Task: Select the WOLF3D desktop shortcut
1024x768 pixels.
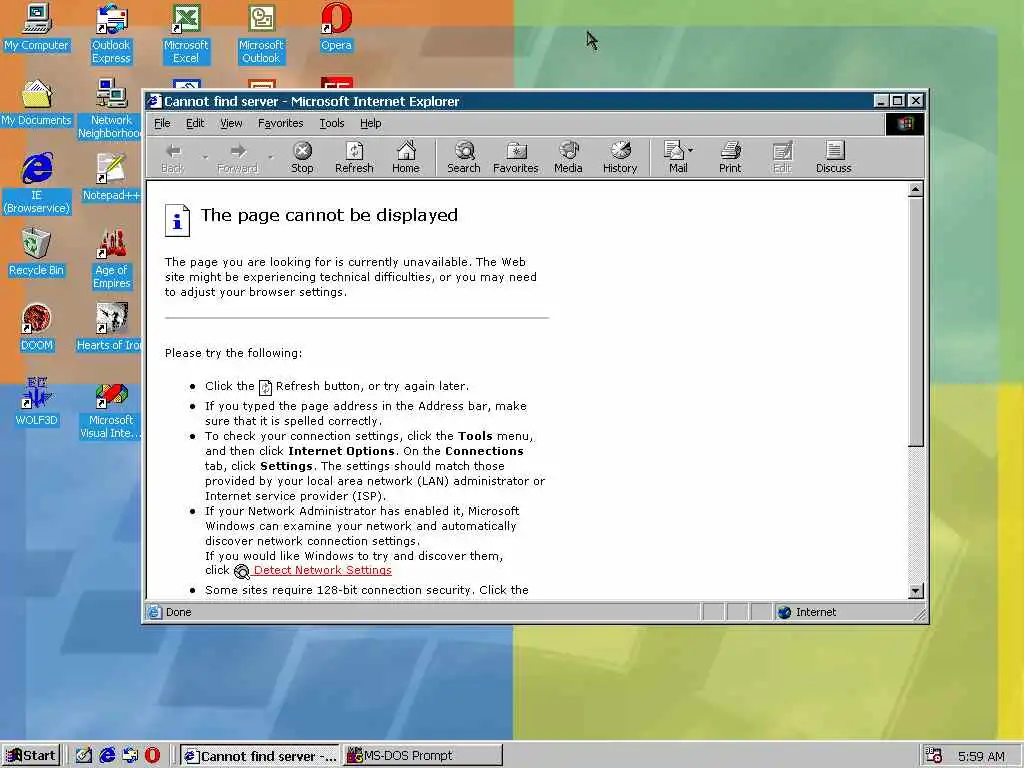Action: click(x=36, y=403)
